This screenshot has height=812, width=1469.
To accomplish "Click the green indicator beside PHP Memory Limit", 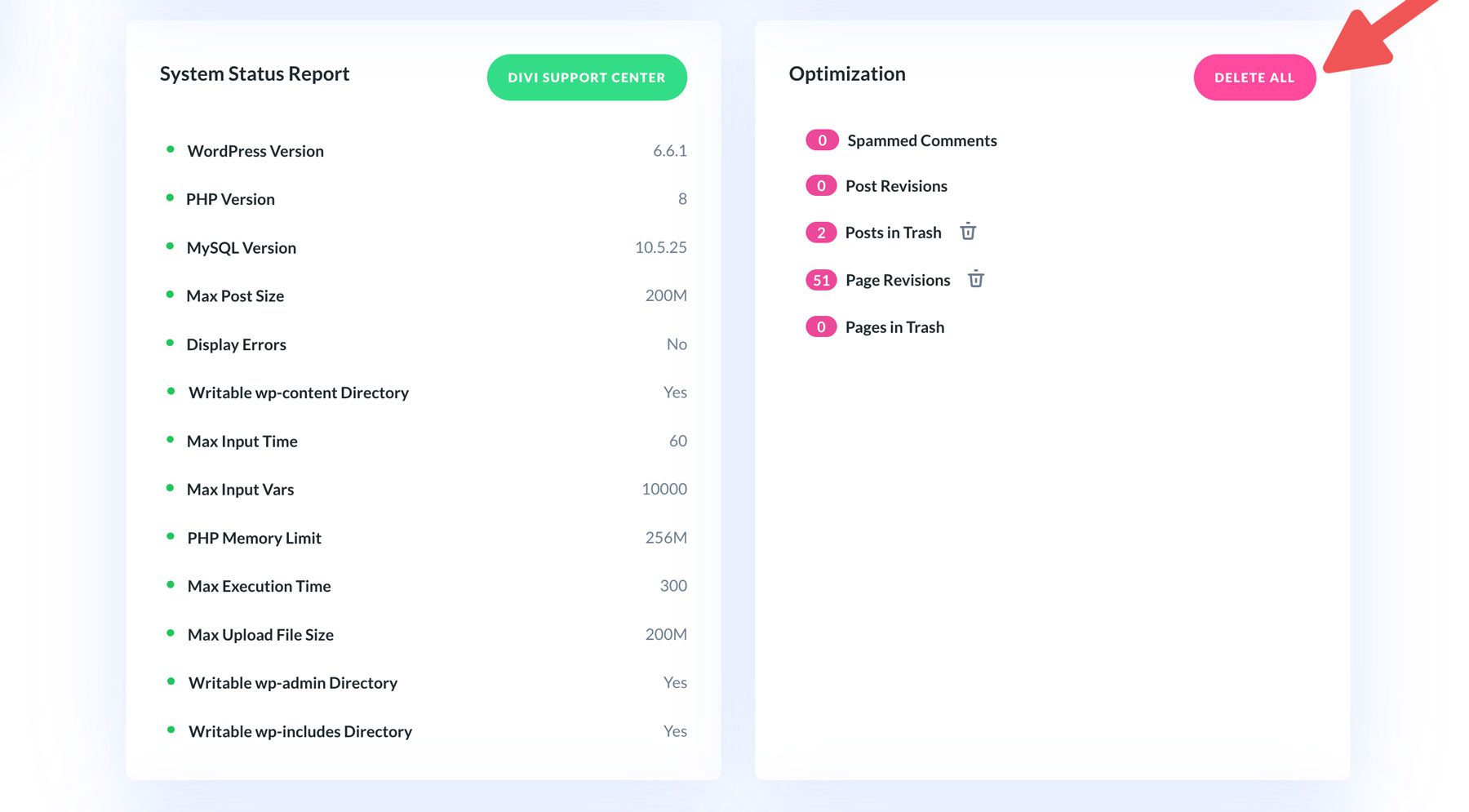I will pos(171,536).
